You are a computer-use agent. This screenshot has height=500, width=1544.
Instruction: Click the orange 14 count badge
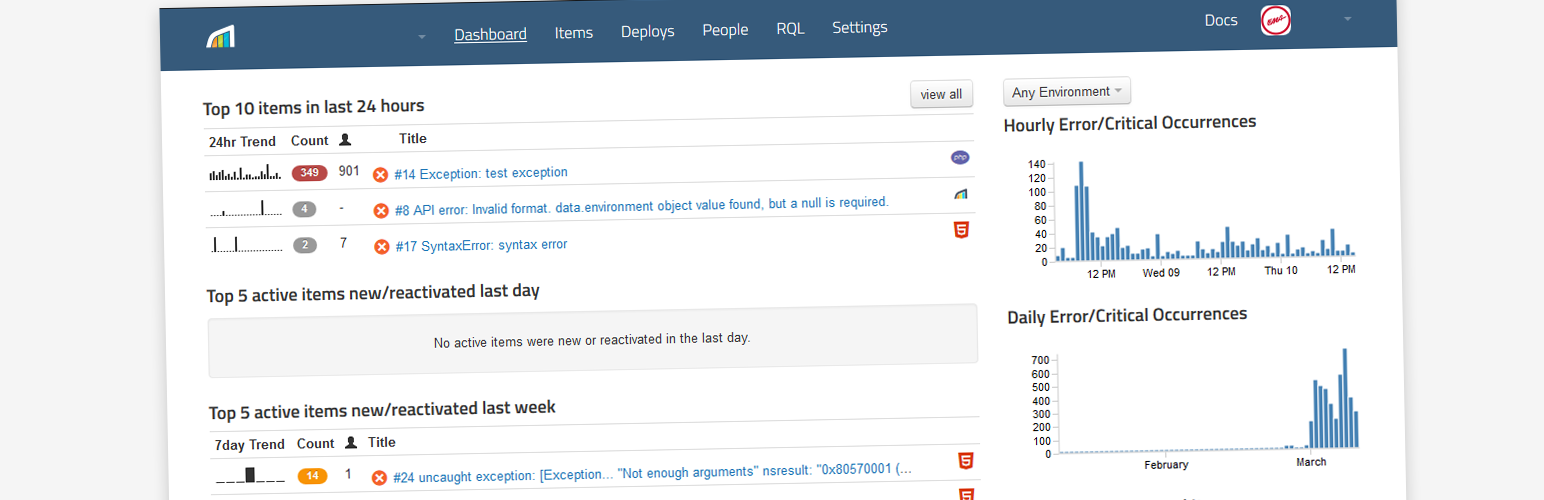(312, 476)
